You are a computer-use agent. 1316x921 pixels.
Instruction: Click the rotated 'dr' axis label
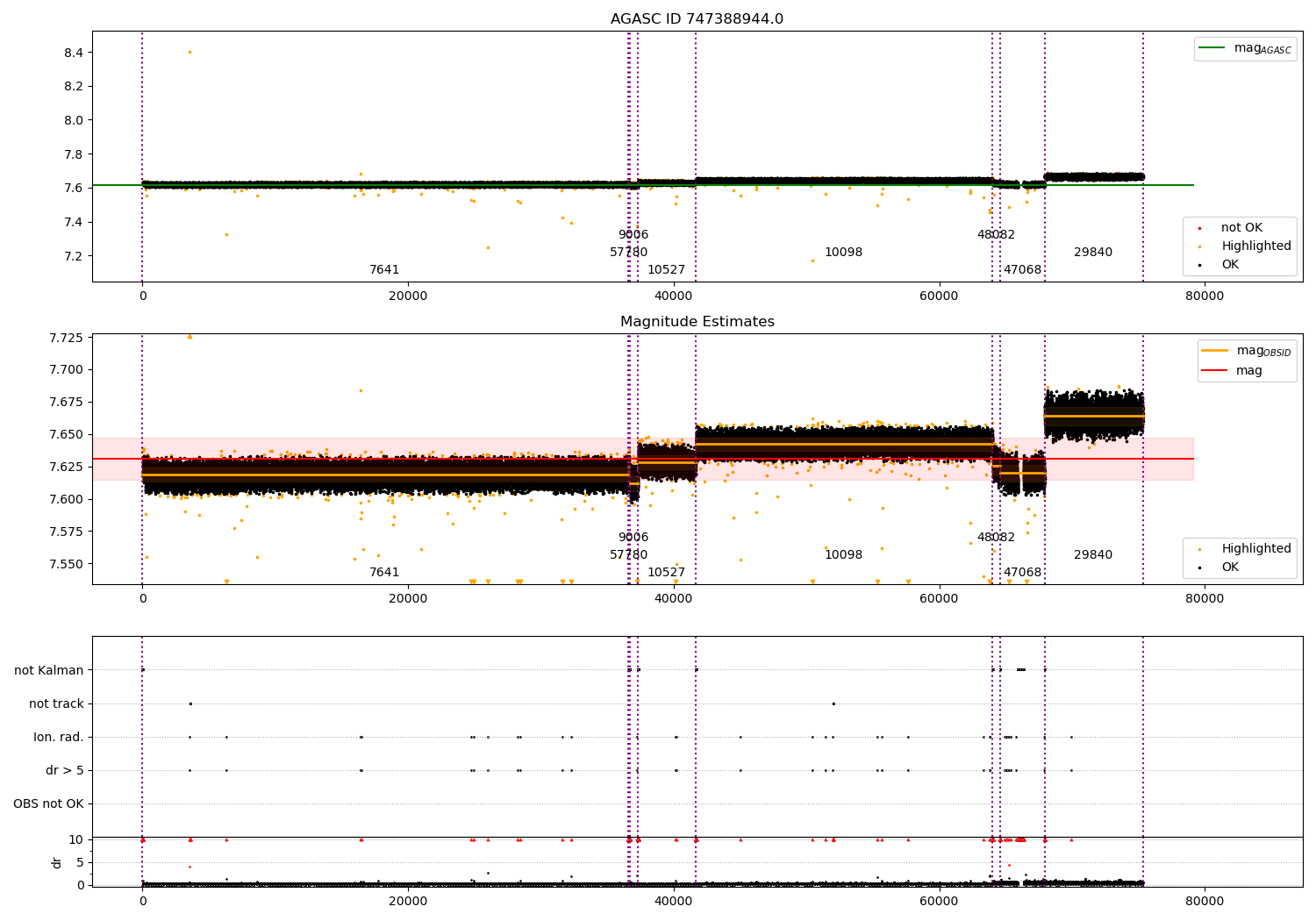point(57,862)
